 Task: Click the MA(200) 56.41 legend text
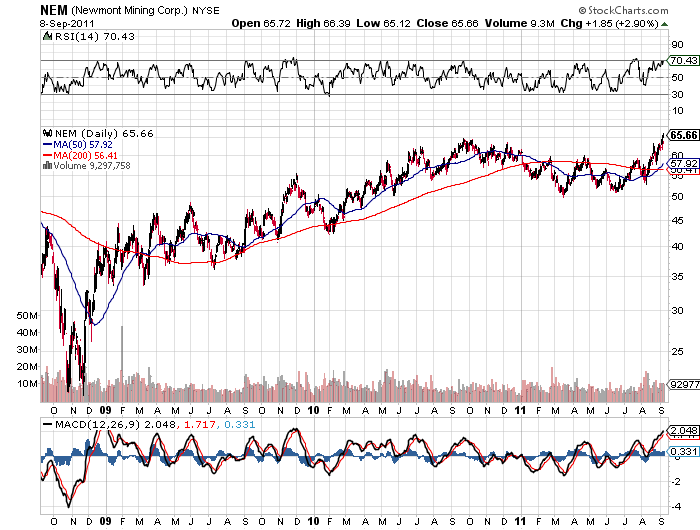point(86,155)
